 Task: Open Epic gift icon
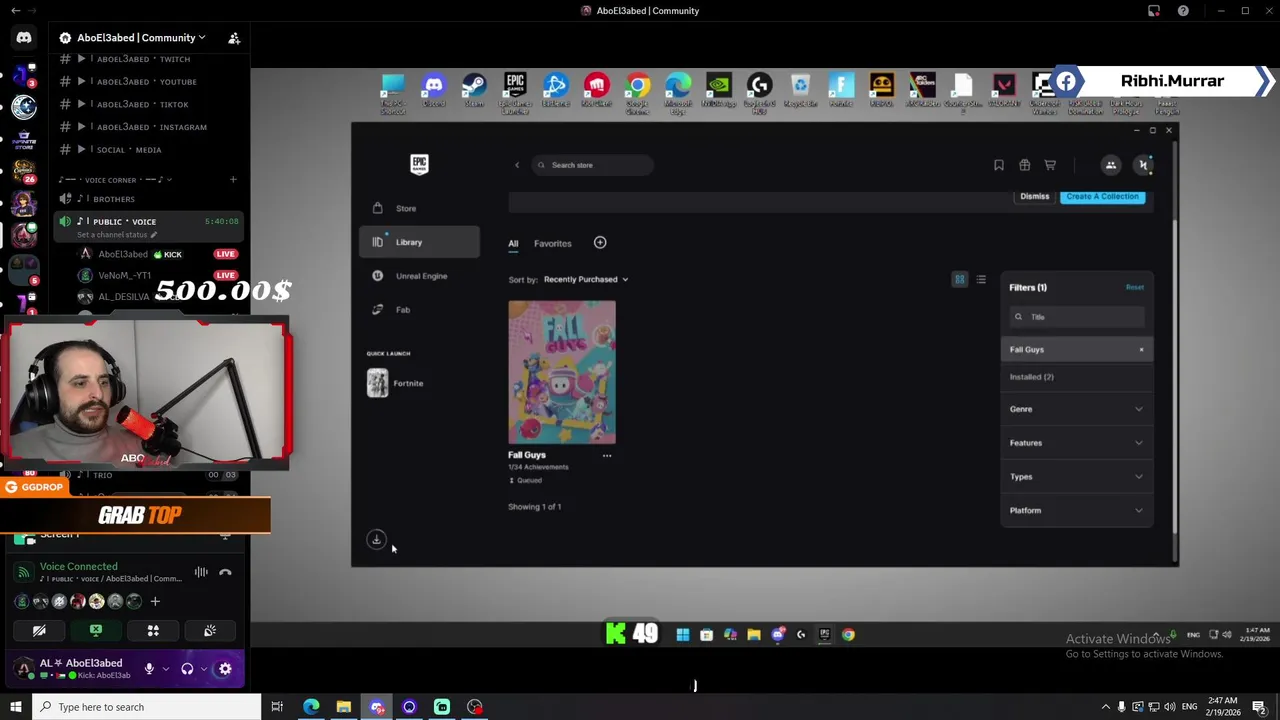[x=1024, y=165]
